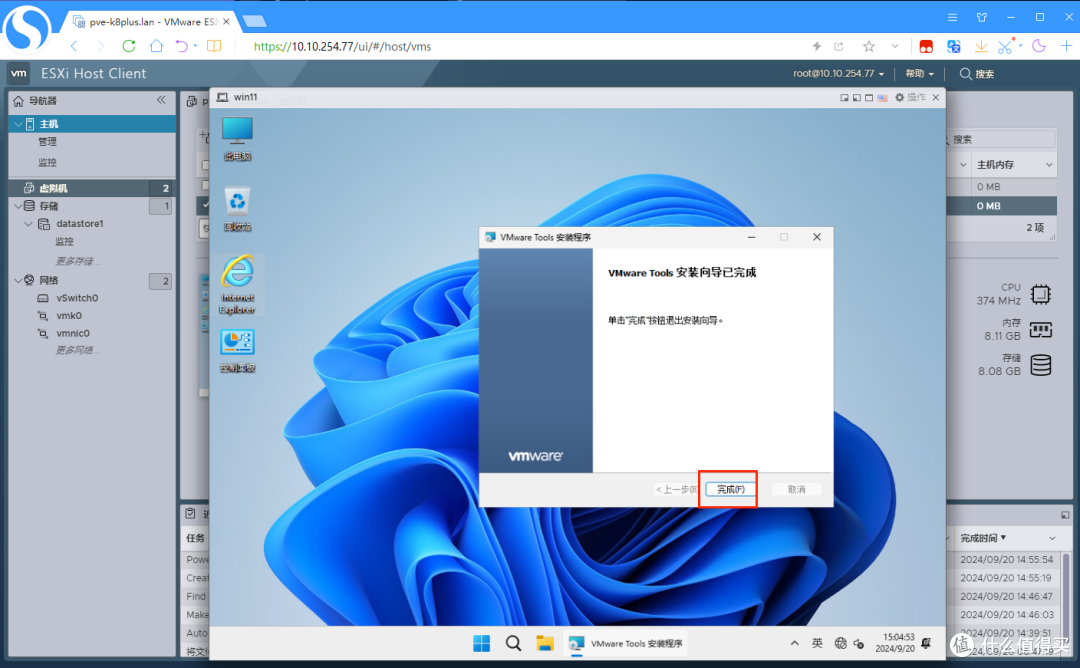This screenshot has height=668, width=1080.
Task: Open the reading mode book icon
Action: pyautogui.click(x=214, y=46)
